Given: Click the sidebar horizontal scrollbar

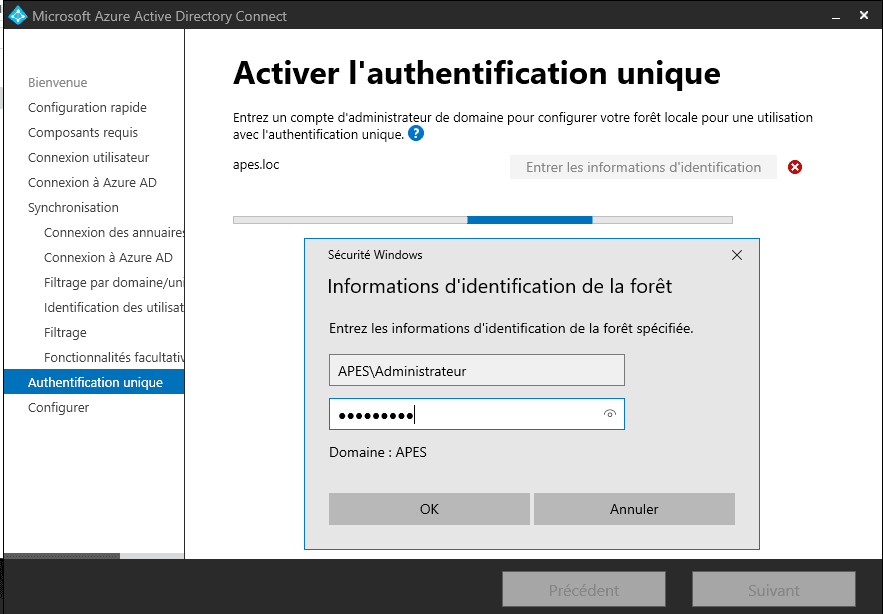Looking at the screenshot, I should pyautogui.click(x=62, y=556).
